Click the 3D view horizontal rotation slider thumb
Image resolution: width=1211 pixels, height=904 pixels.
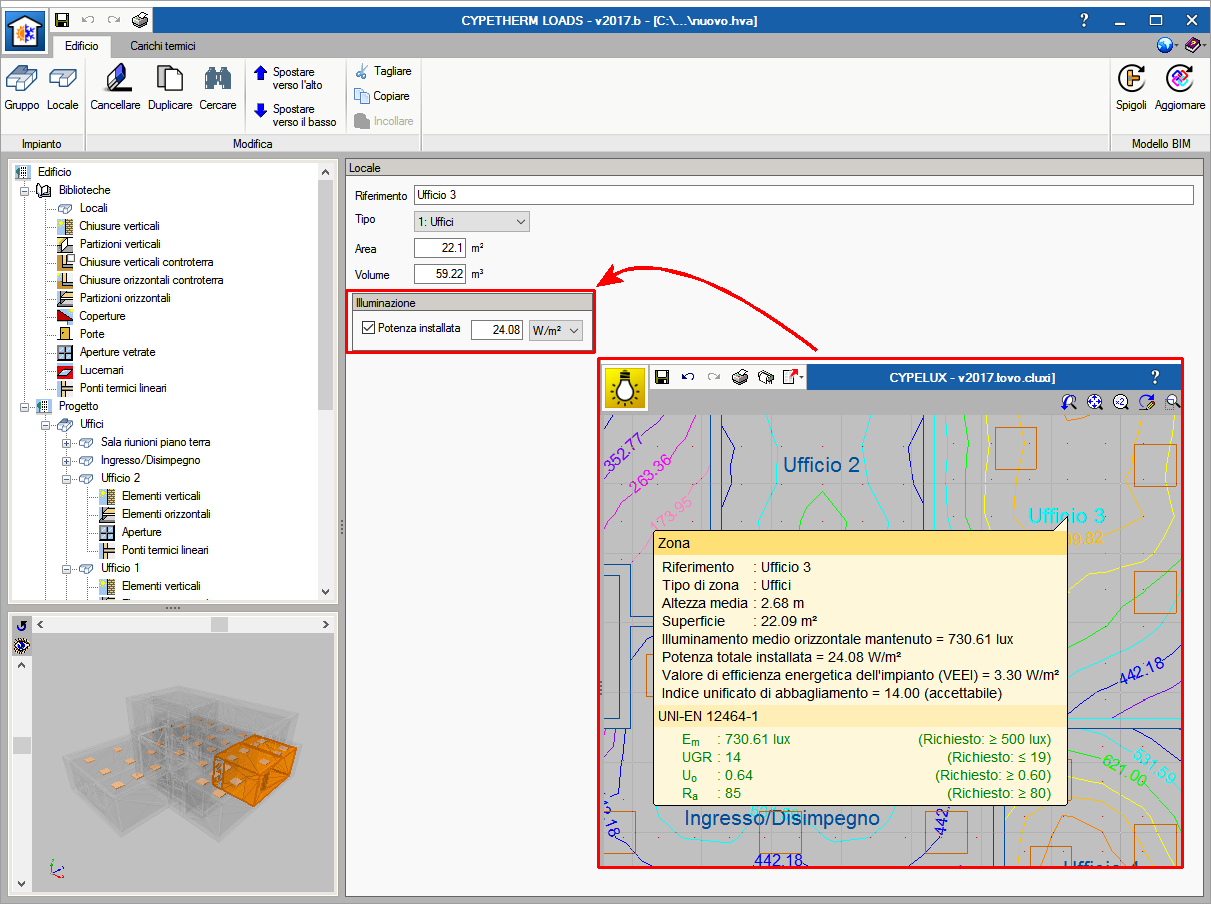219,625
